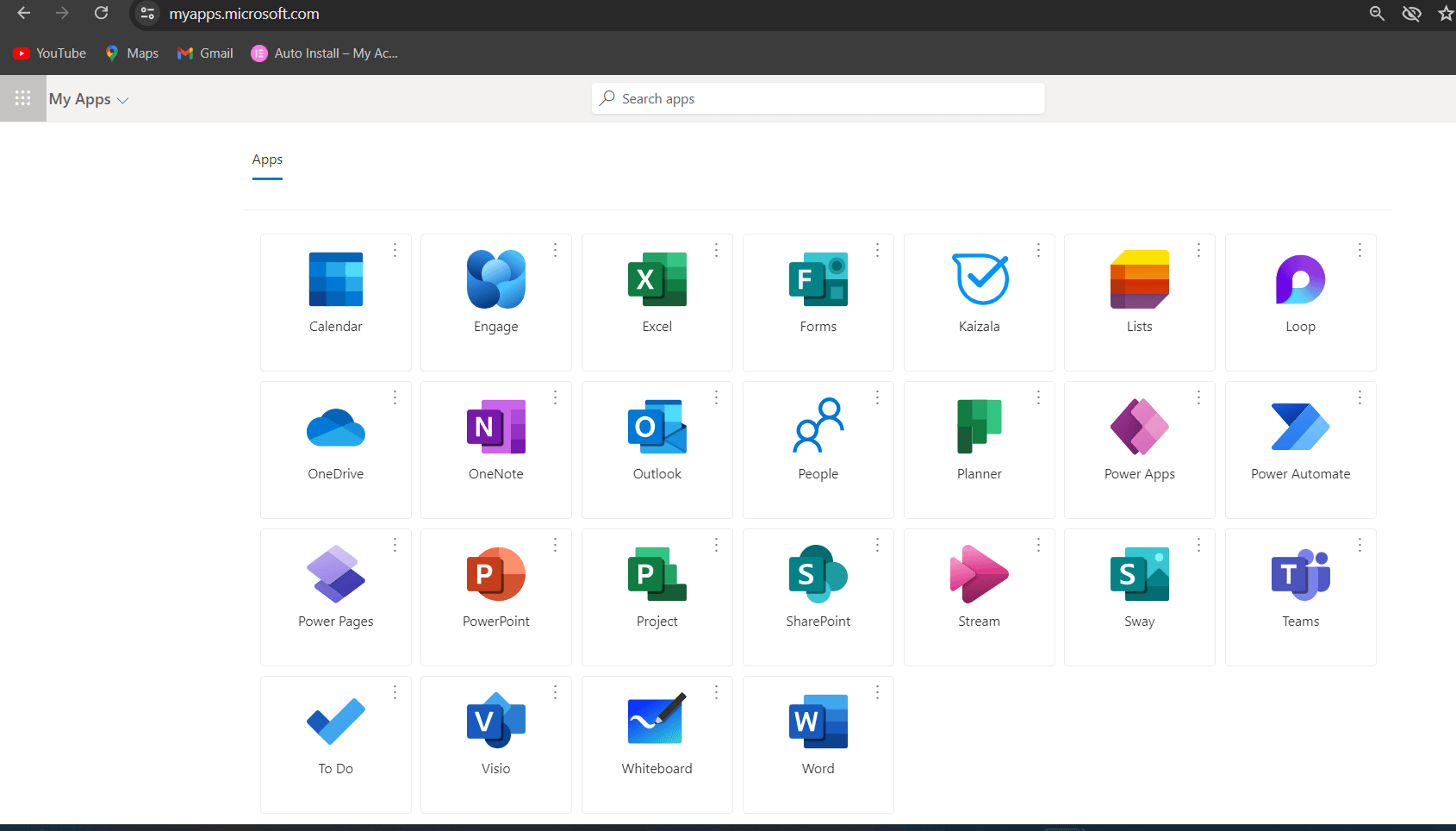Open more options for OneNote tile
Image resolution: width=1456 pixels, height=831 pixels.
(x=556, y=397)
